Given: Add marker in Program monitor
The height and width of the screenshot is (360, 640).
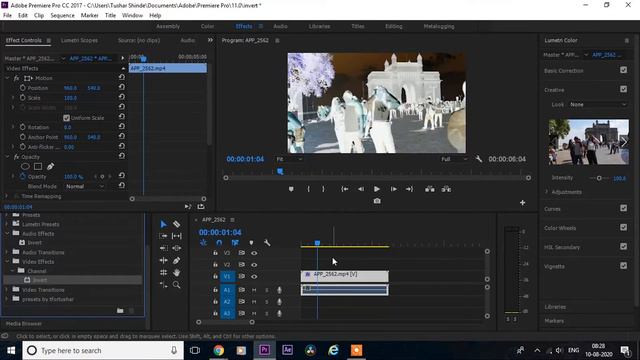Looking at the screenshot, I should (x=291, y=189).
